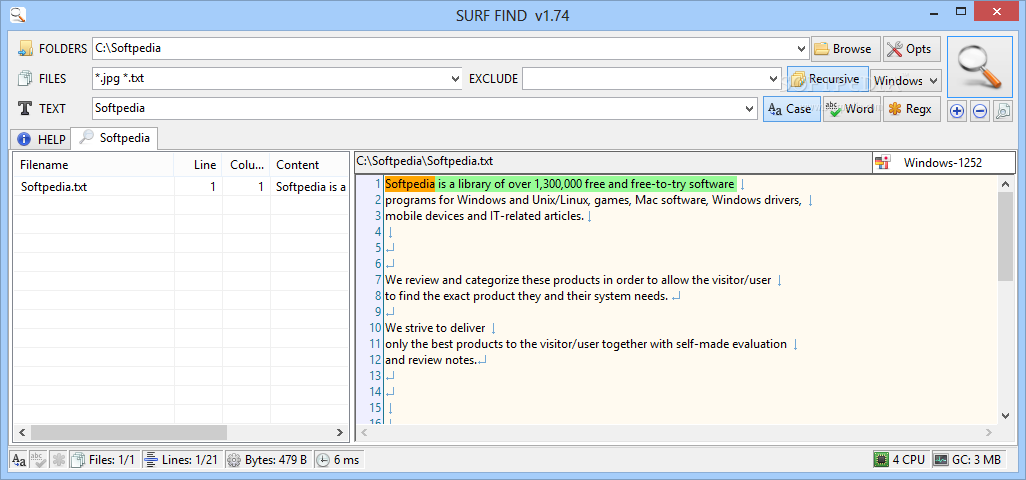Toggle the Regx regular expression option
The width and height of the screenshot is (1026, 480).
click(911, 109)
